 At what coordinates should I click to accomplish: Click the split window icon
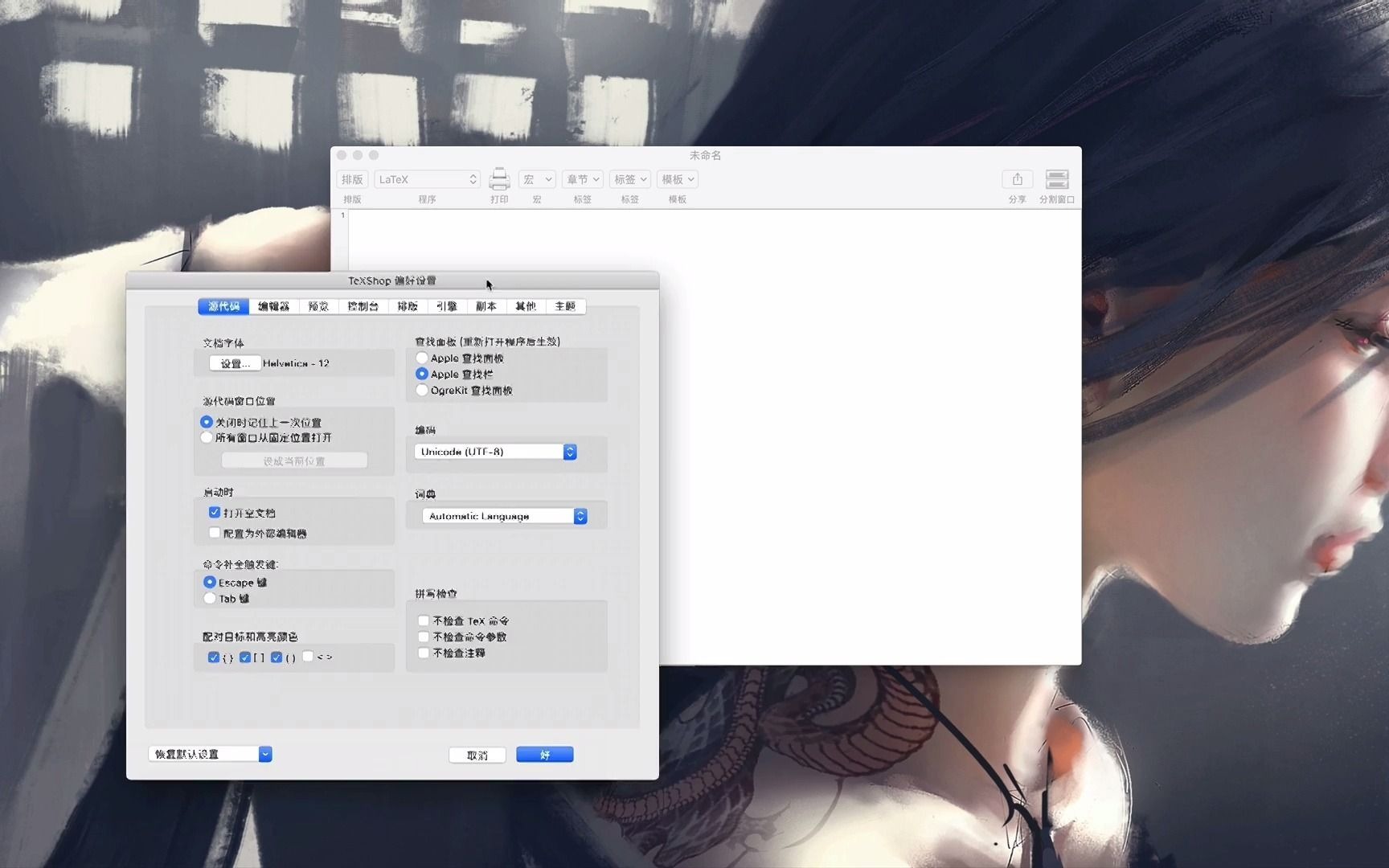point(1057,179)
